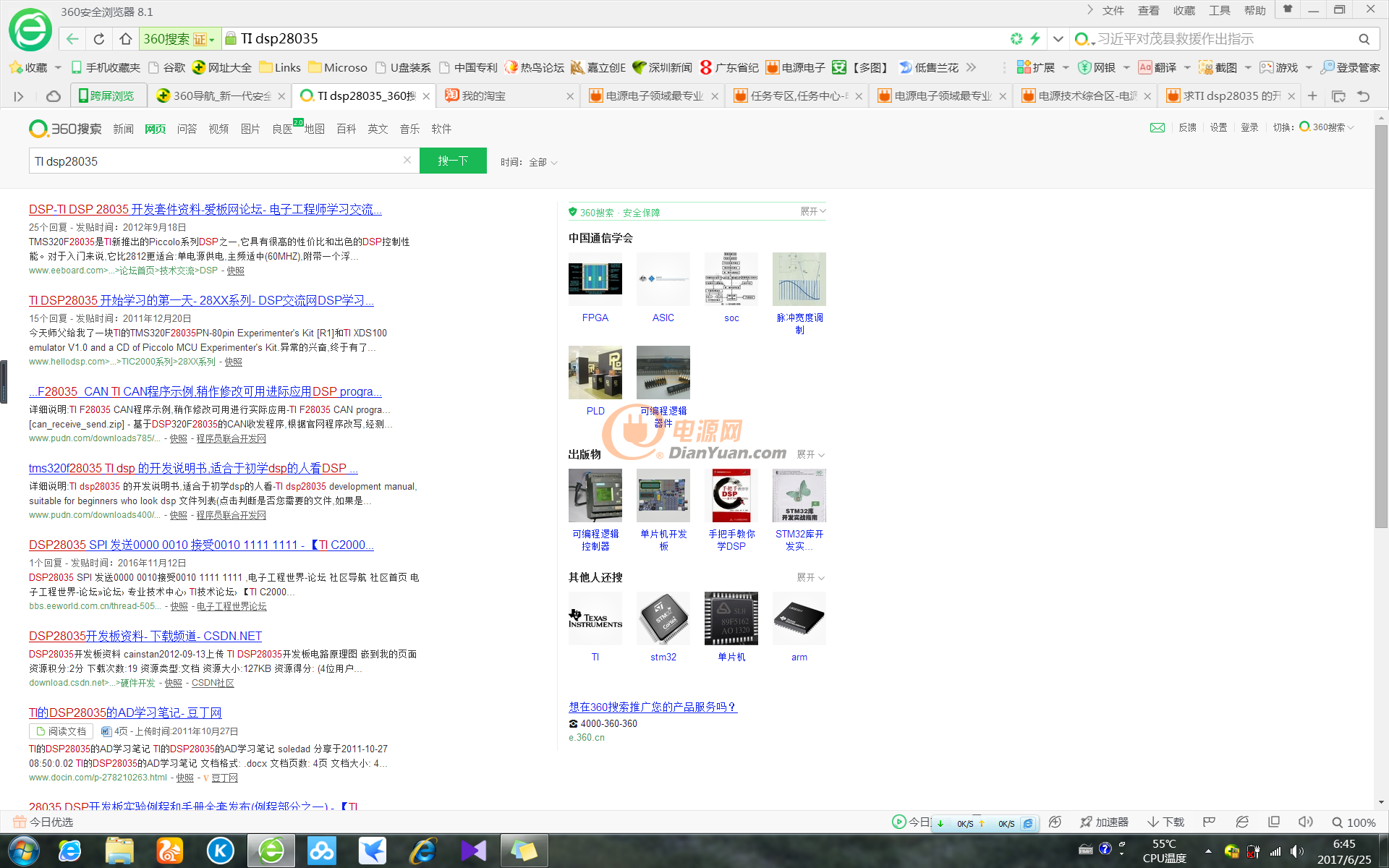Click the browser address bar text TI dsp28035
Screen dimensions: 1389x868
click(x=280, y=39)
